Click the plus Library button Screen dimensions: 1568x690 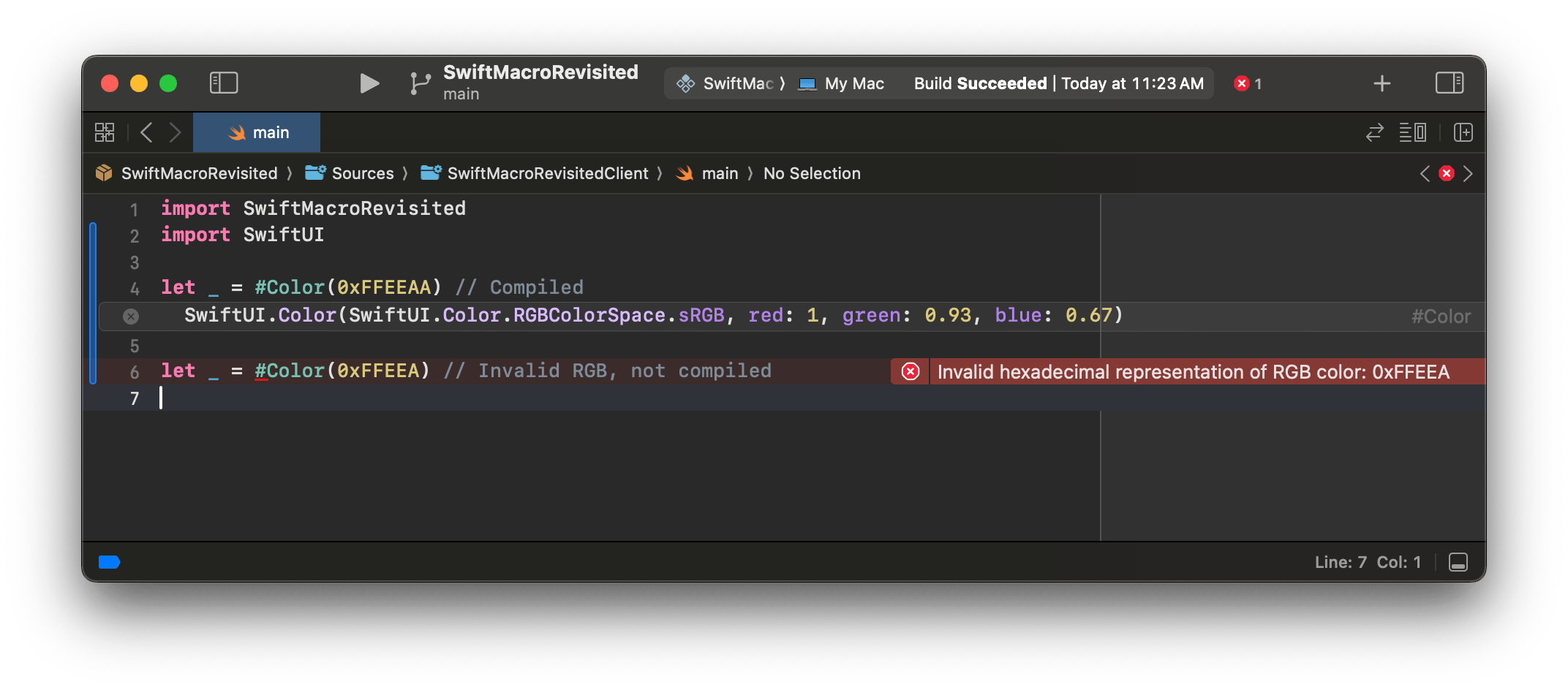(1382, 83)
